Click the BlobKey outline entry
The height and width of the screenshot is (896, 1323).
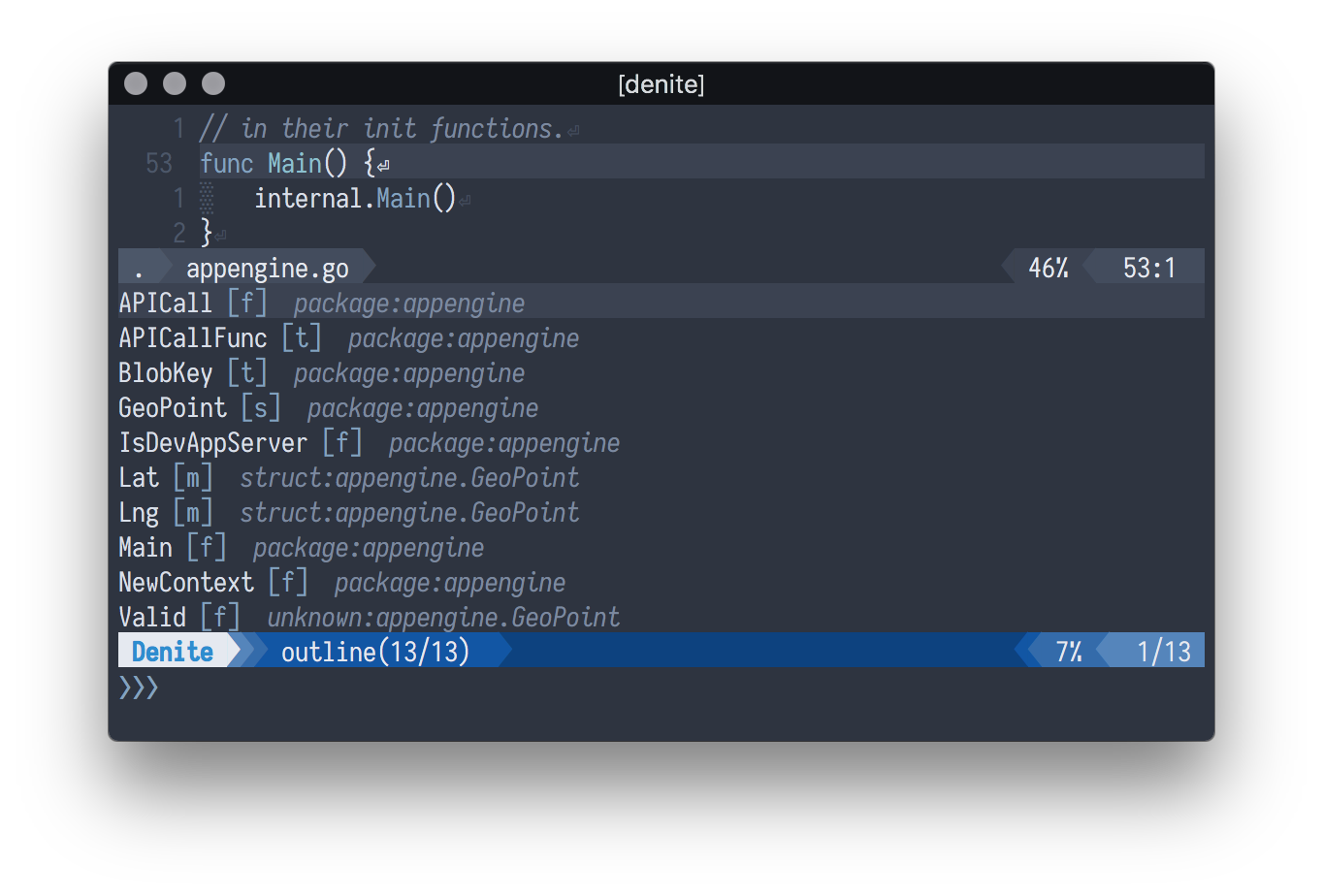coord(165,372)
